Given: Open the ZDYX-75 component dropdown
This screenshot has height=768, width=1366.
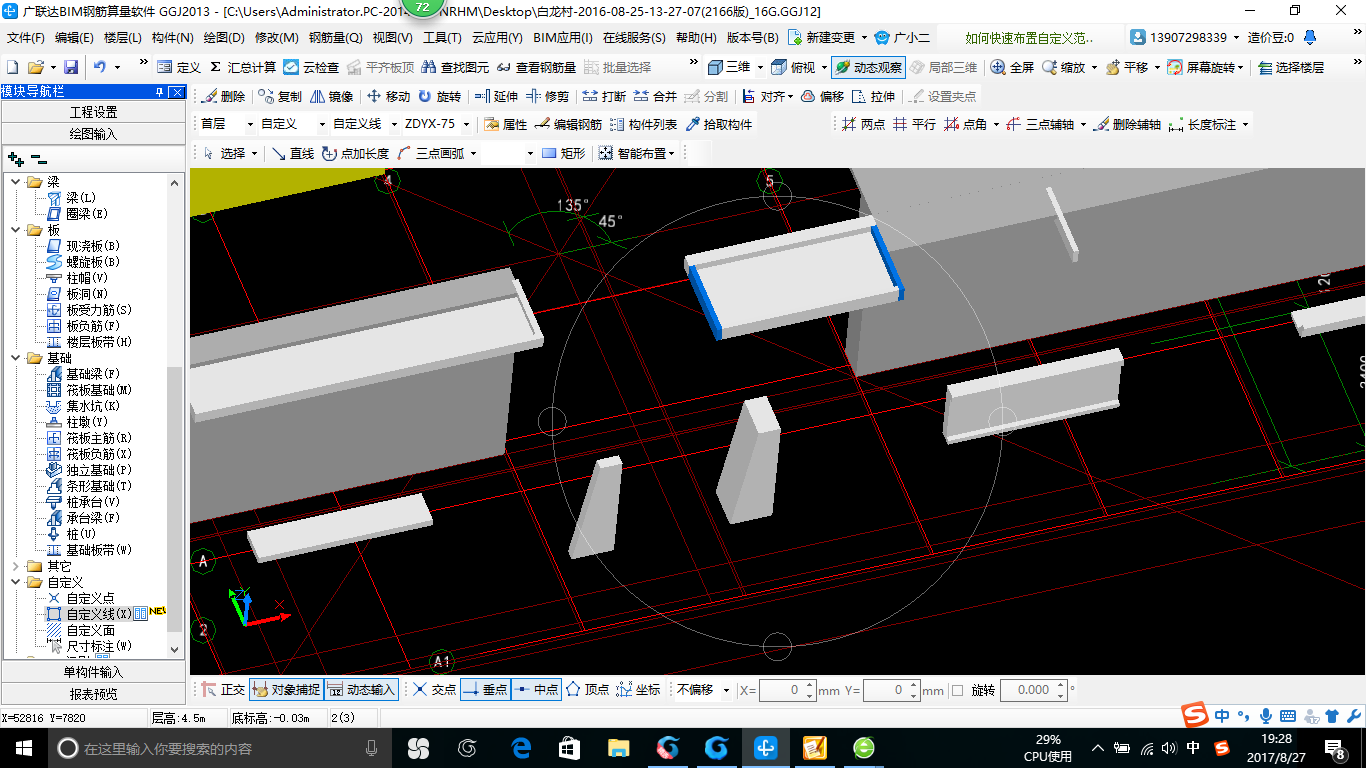Looking at the screenshot, I should (466, 125).
